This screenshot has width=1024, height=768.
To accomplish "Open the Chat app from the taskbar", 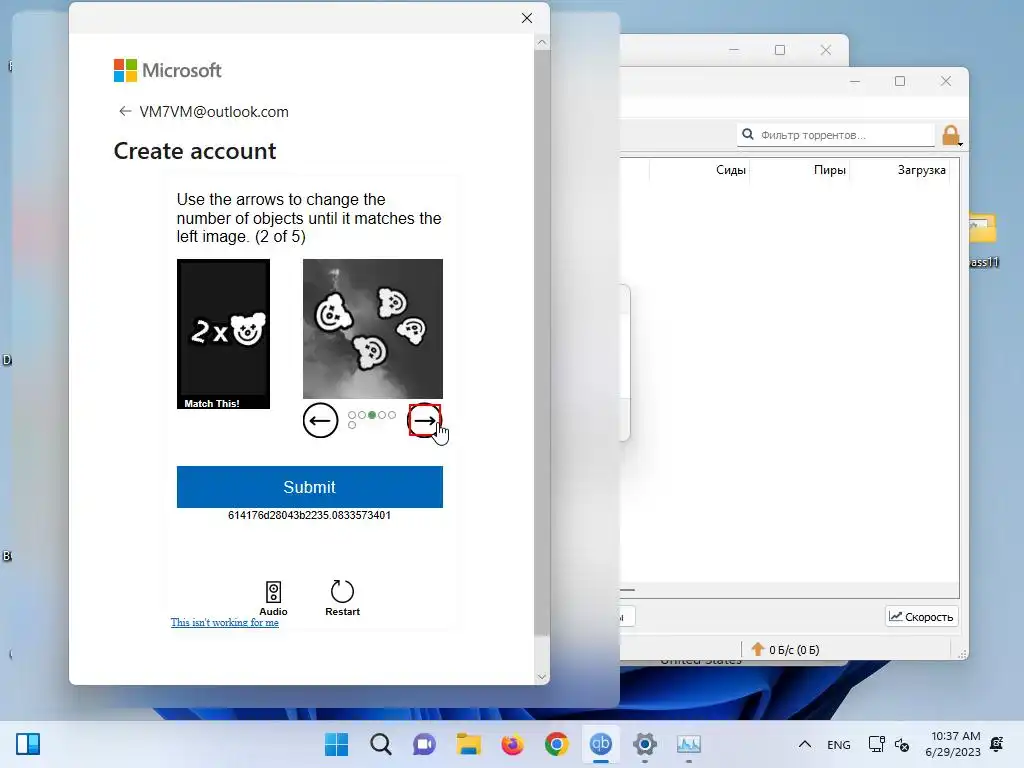I will (424, 744).
